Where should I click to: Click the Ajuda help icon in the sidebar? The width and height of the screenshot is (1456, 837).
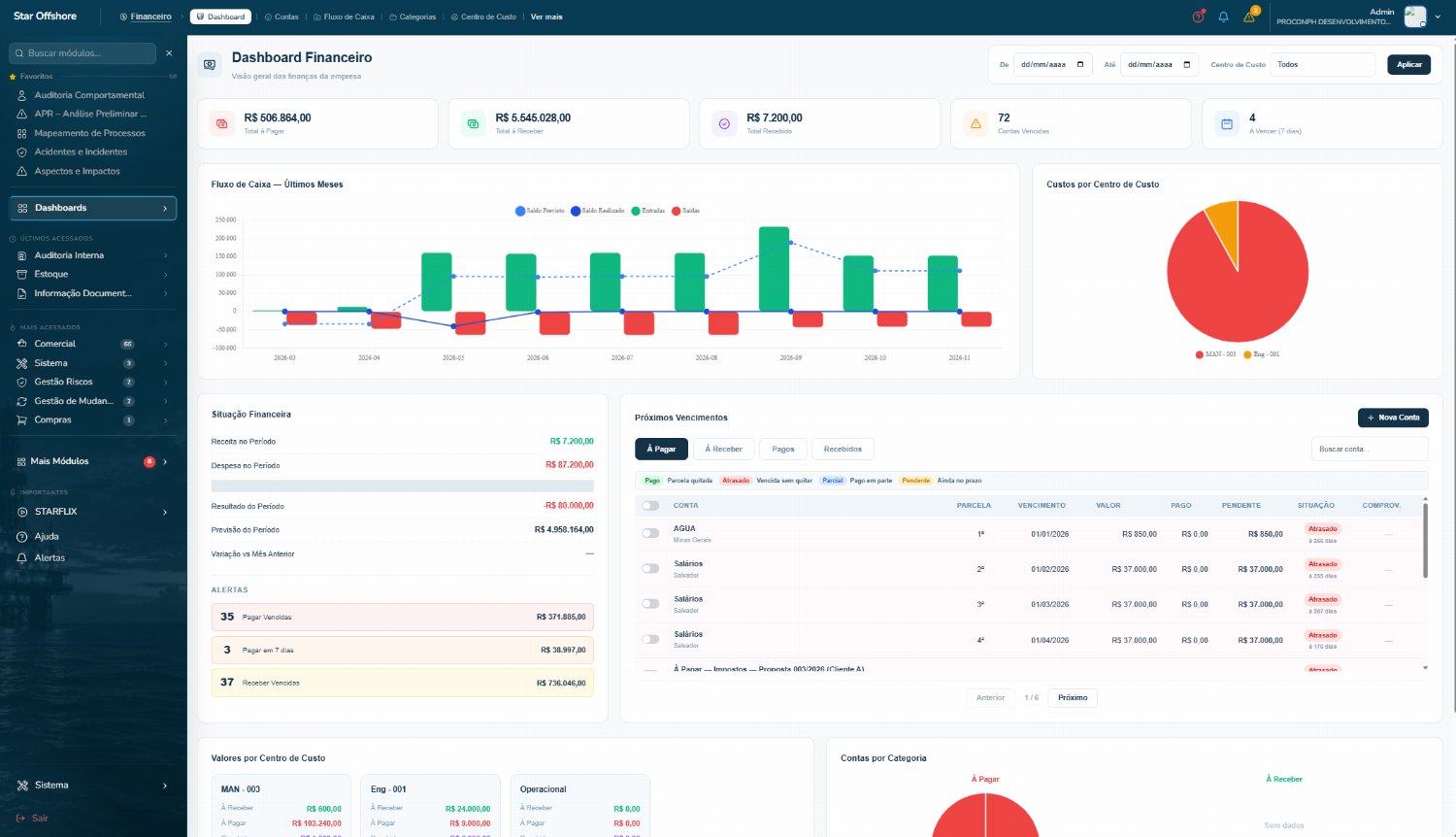coord(22,537)
